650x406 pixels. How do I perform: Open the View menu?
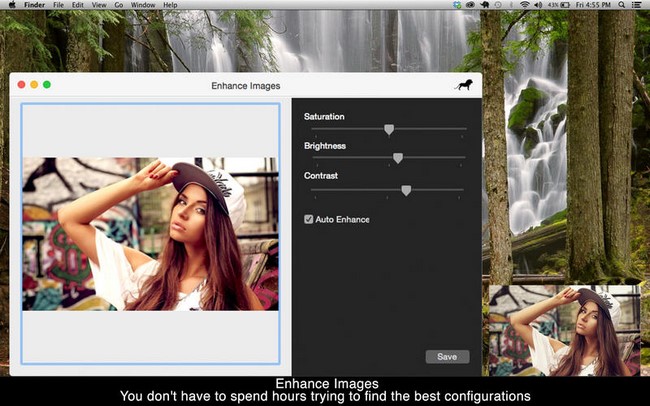[x=99, y=5]
